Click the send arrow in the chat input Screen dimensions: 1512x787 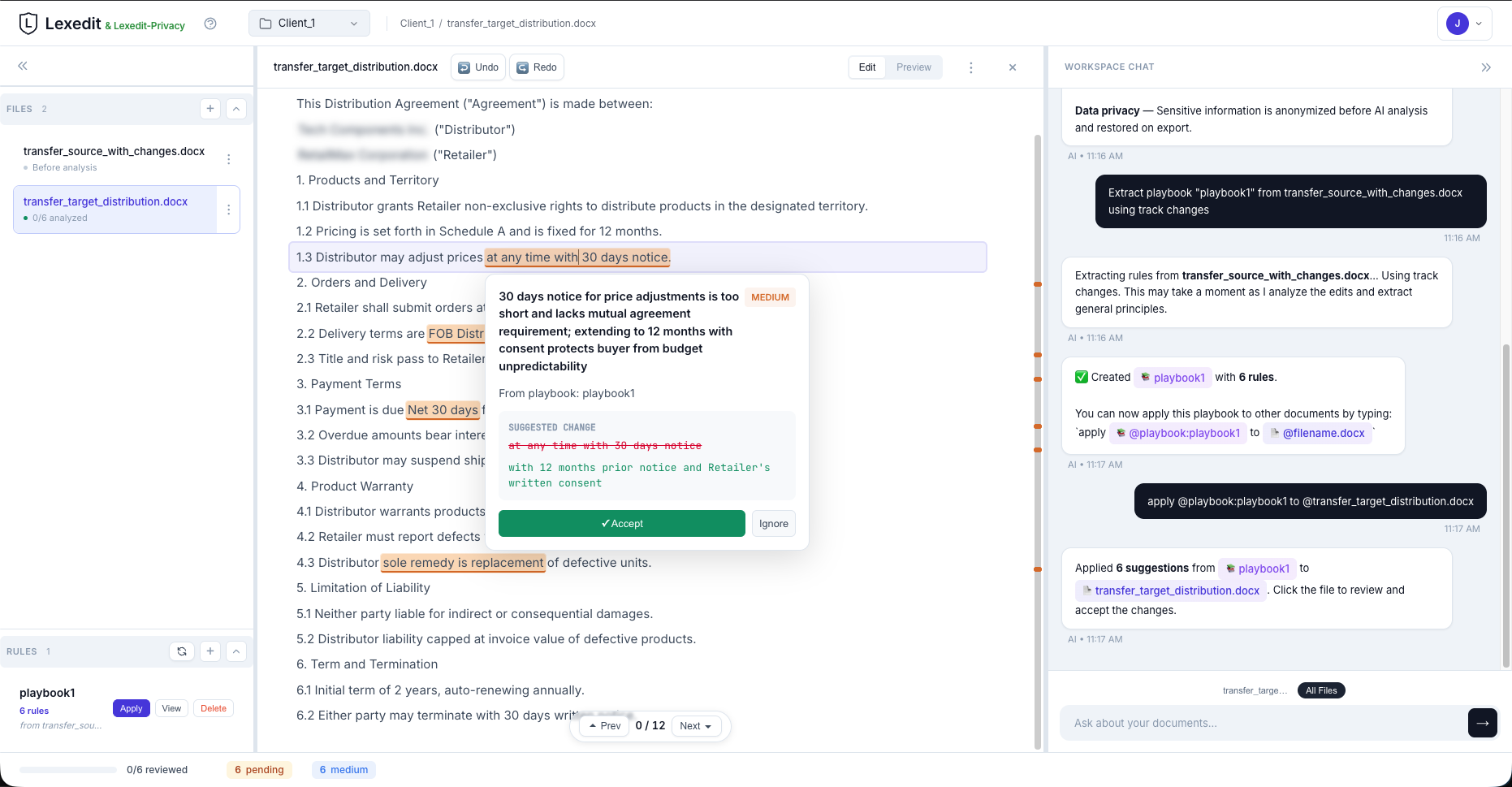tap(1483, 723)
